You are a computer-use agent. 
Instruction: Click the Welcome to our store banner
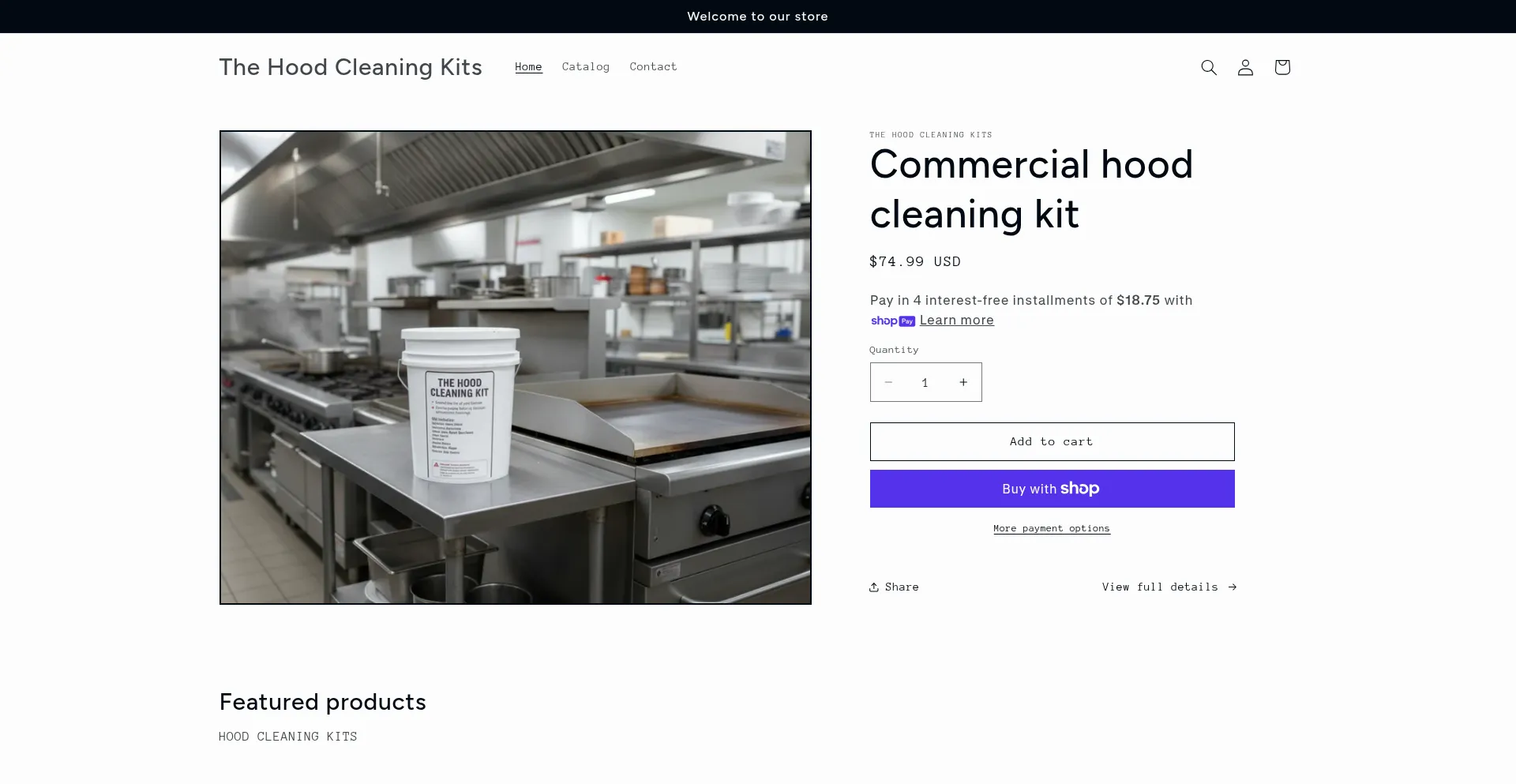[757, 16]
